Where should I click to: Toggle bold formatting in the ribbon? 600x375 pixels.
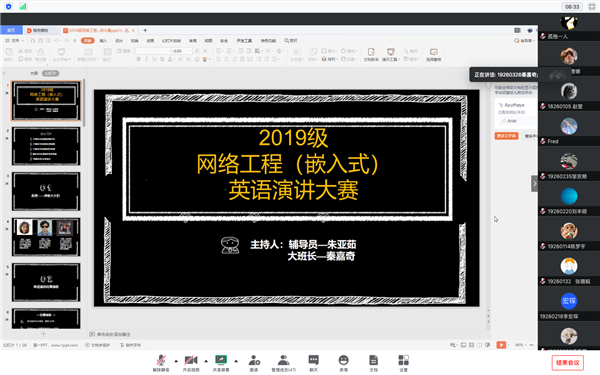coord(139,59)
